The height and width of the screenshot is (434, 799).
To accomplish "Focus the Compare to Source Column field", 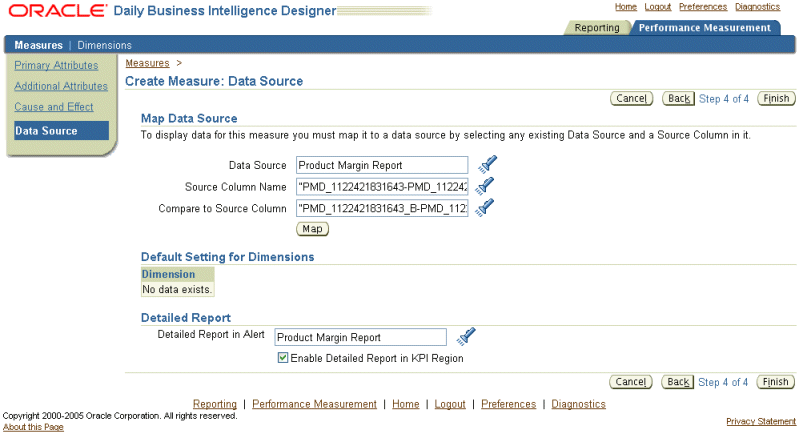I will [x=382, y=208].
